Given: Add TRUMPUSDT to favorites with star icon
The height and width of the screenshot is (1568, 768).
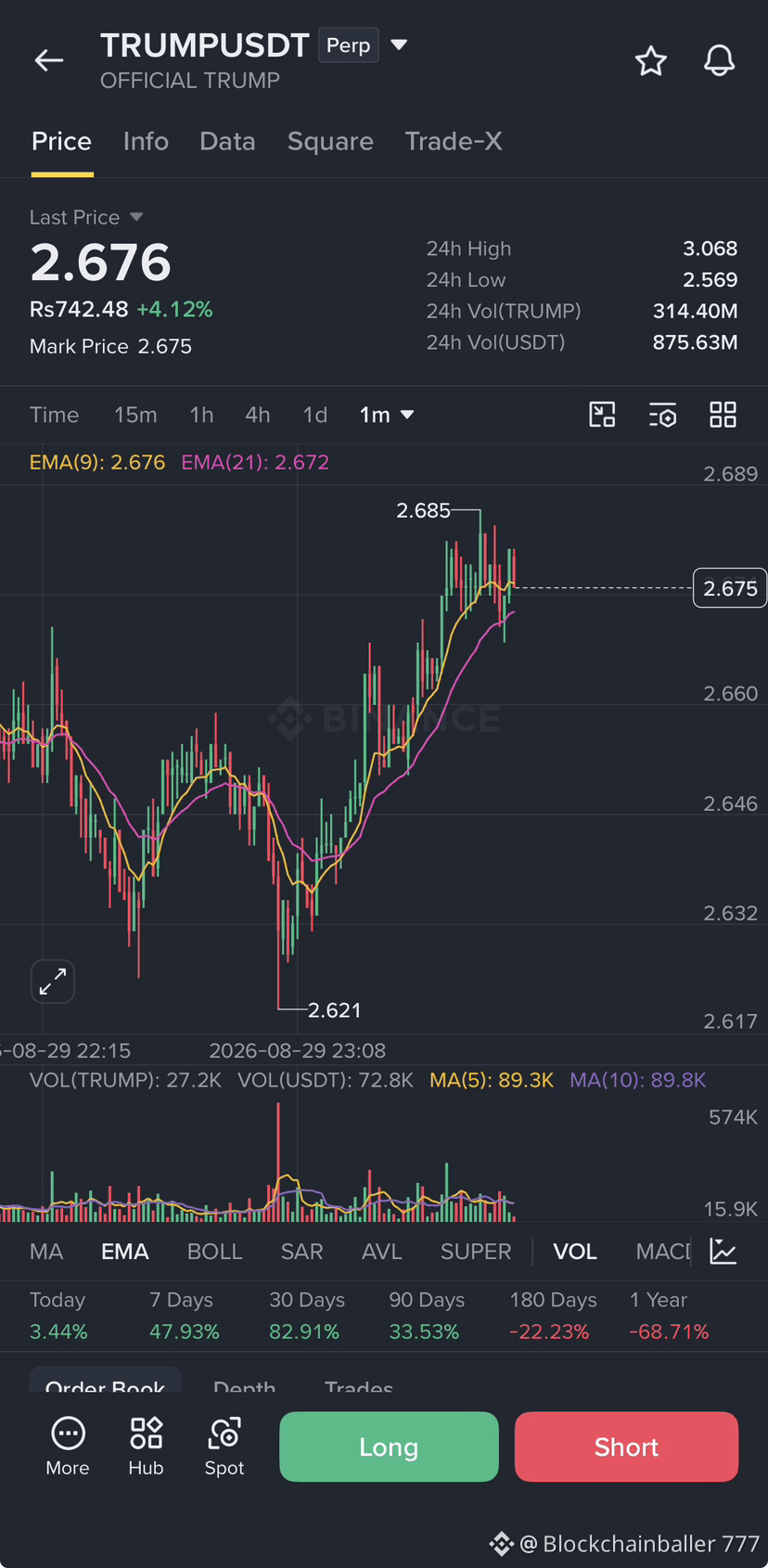Looking at the screenshot, I should point(651,61).
